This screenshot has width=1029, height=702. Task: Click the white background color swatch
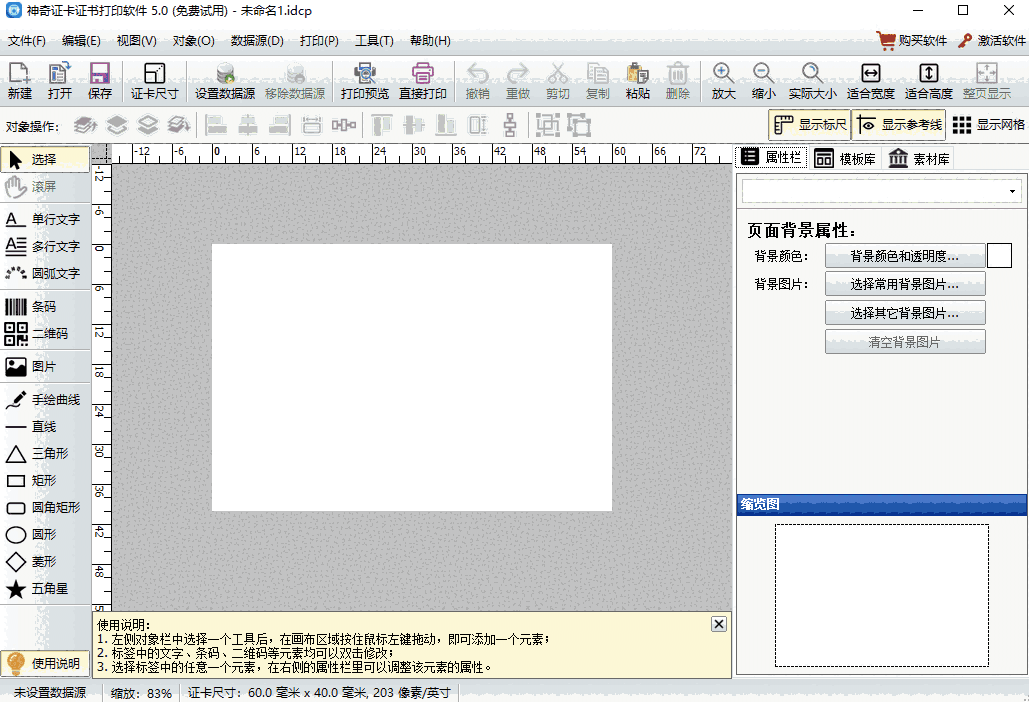[x=999, y=256]
